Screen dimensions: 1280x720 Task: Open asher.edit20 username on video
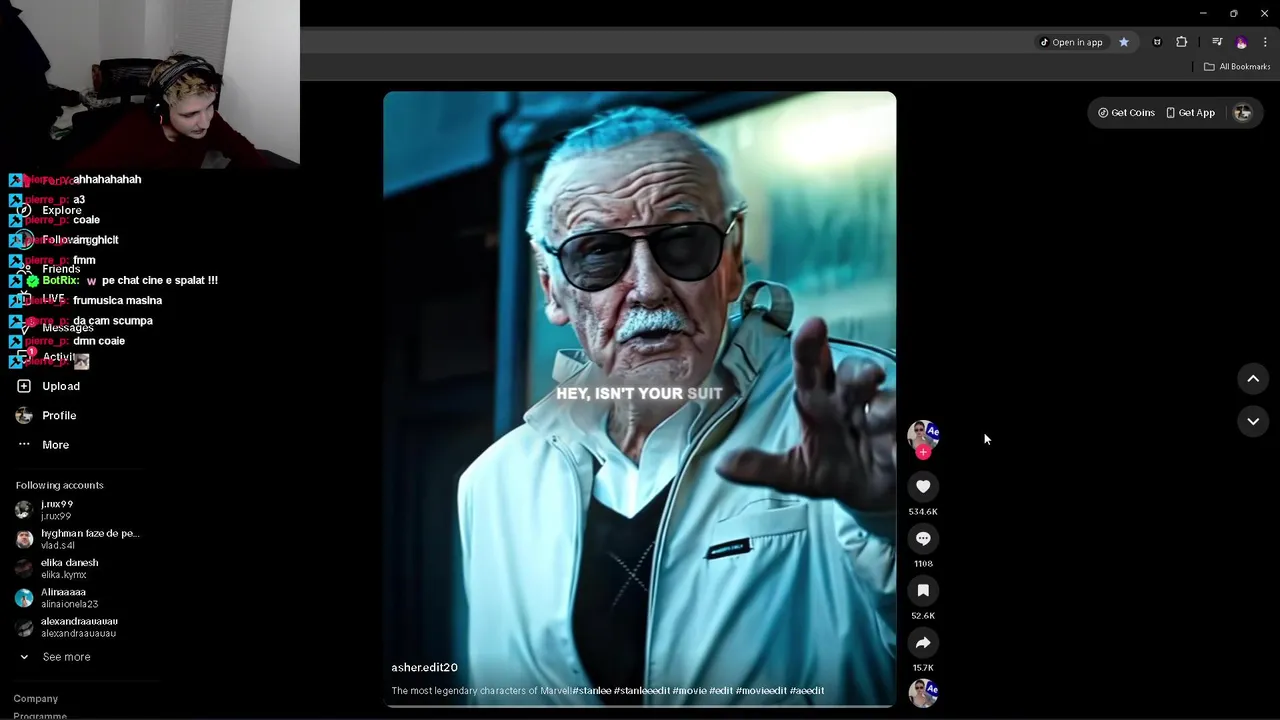424,668
